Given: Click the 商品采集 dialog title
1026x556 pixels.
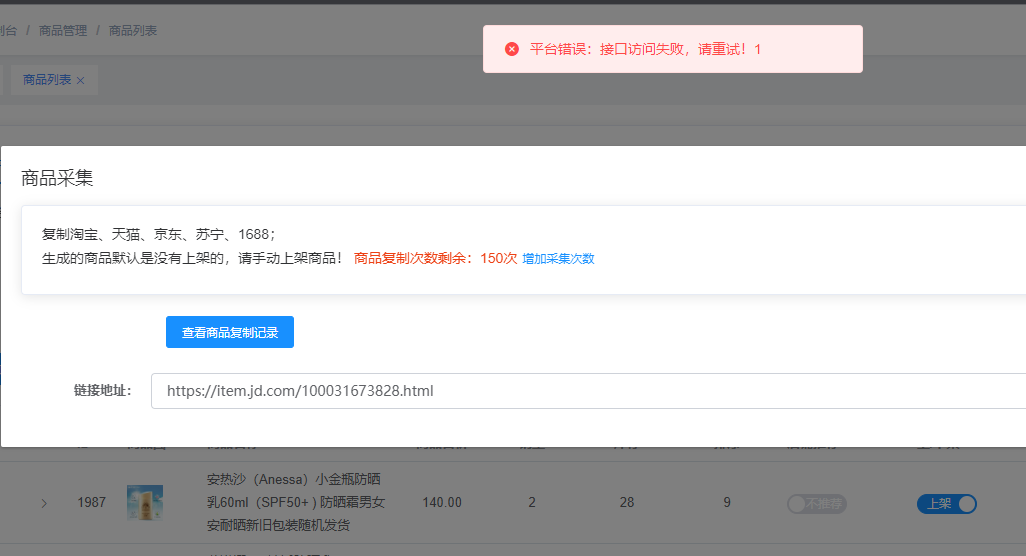Looking at the screenshot, I should [57, 178].
